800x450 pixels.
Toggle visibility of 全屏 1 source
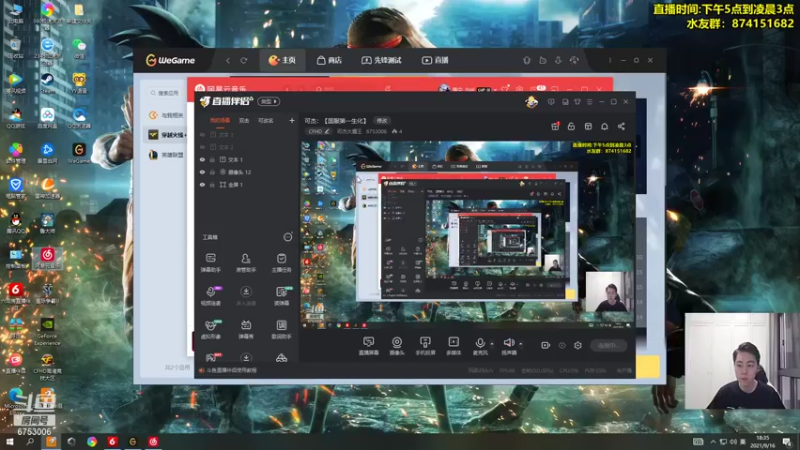[x=203, y=185]
